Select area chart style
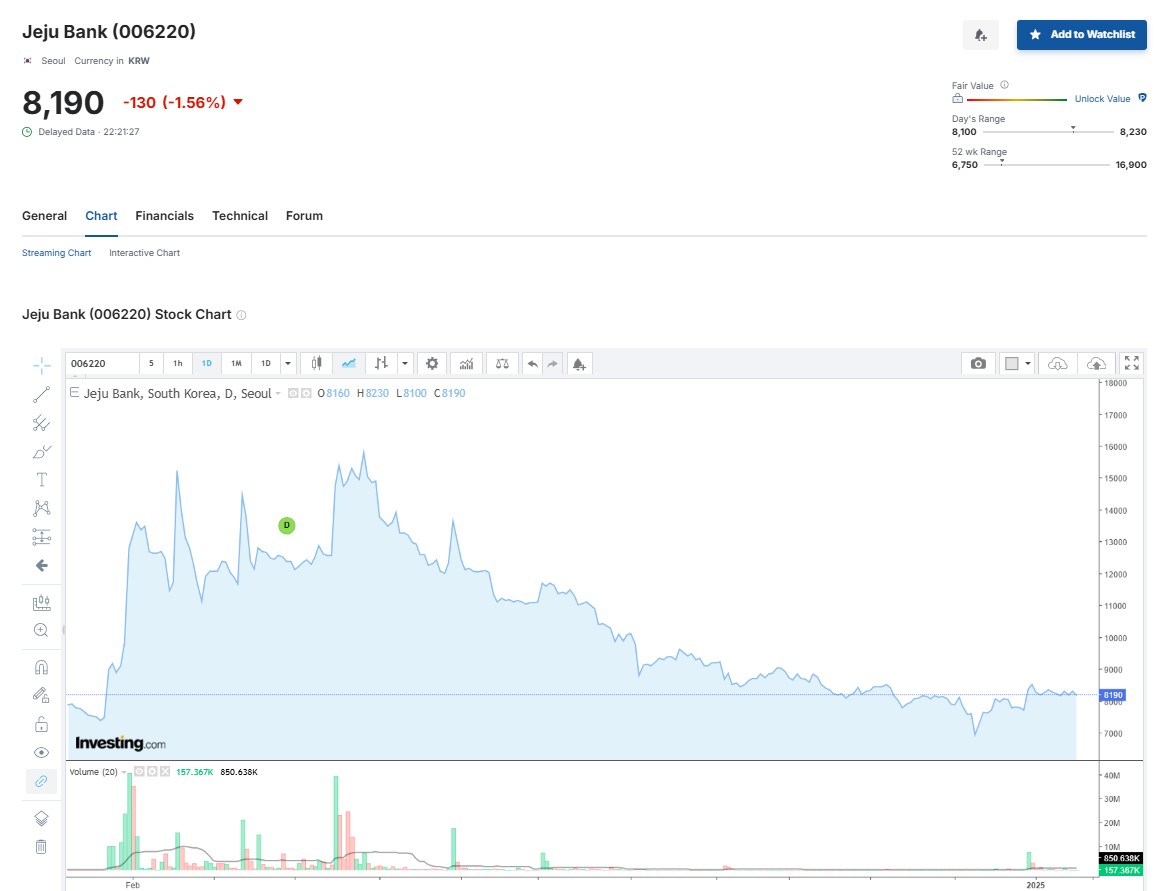1164x891 pixels. point(349,363)
